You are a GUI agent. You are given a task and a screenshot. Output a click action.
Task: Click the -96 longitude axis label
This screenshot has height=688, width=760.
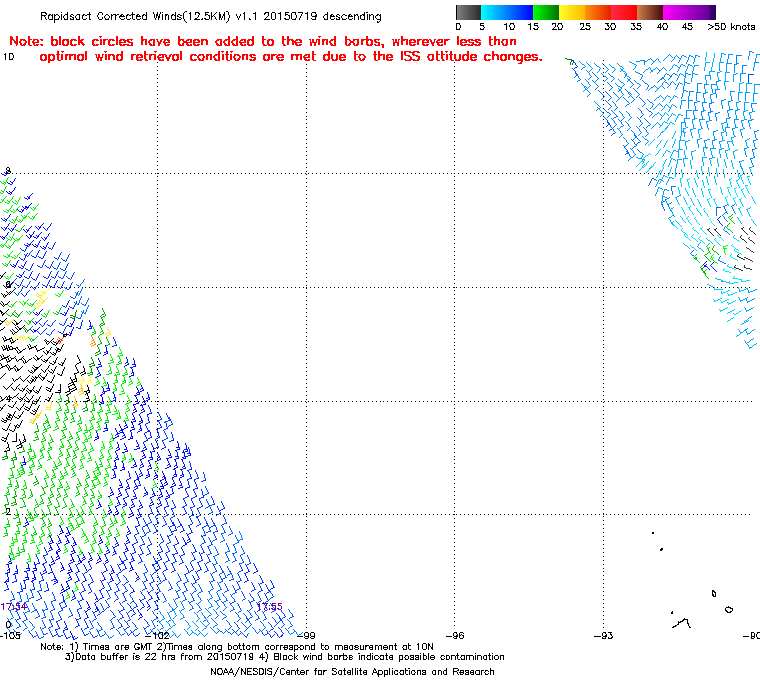pos(455,636)
